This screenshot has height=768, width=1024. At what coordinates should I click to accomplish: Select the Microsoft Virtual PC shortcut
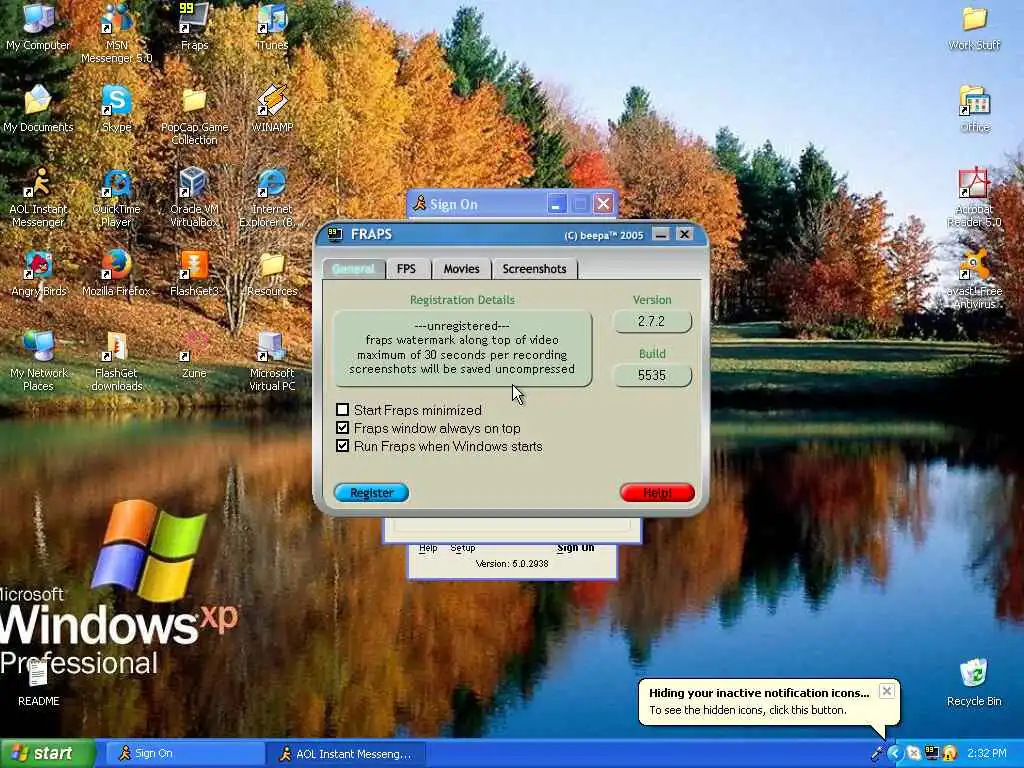[x=272, y=361]
